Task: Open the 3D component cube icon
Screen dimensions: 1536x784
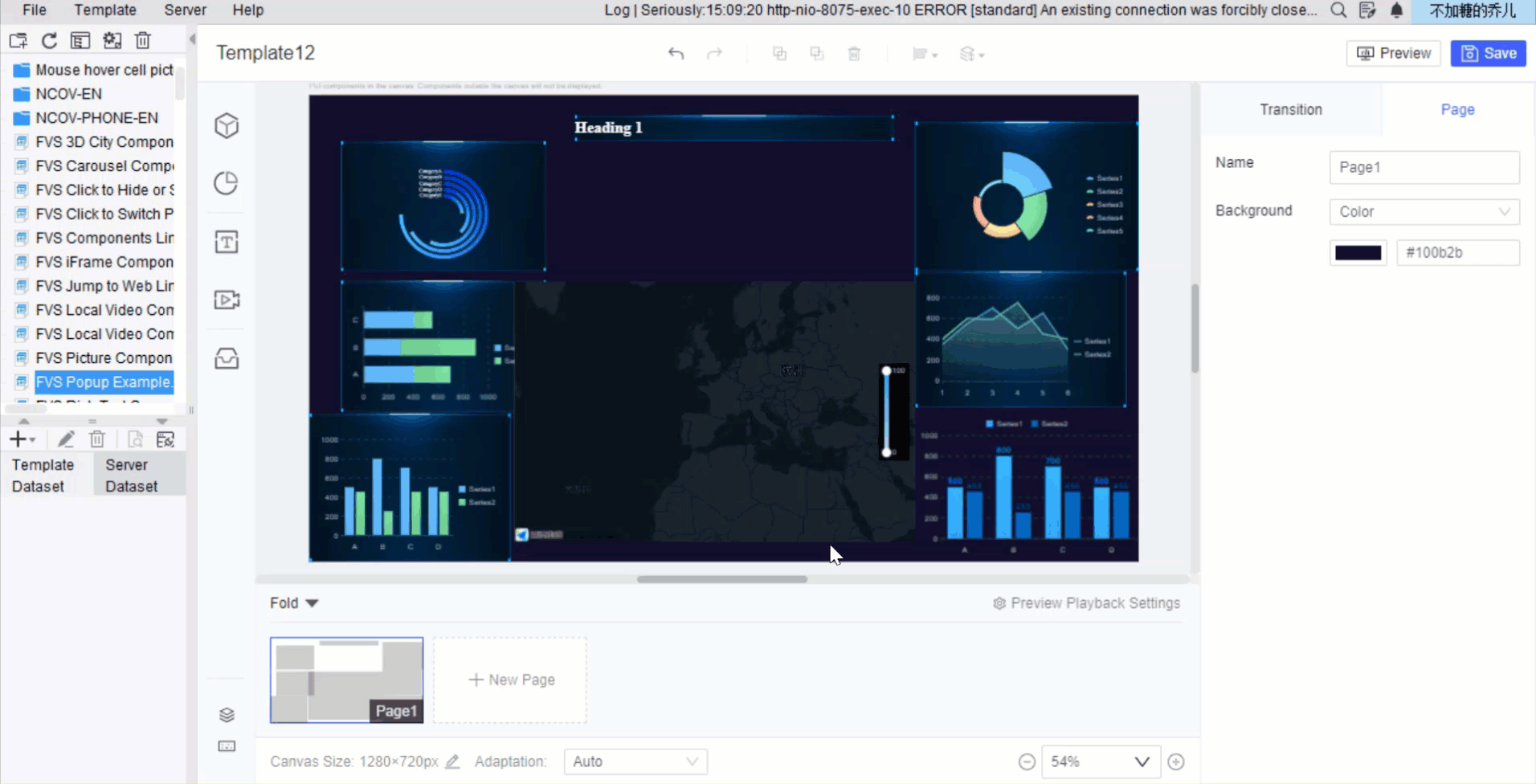Action: pos(227,125)
